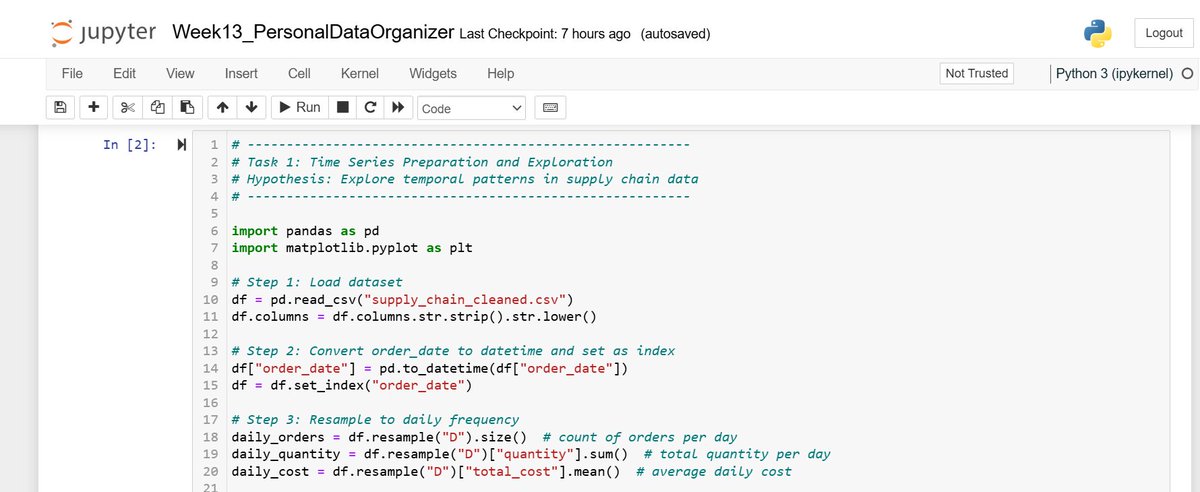Open the cell type Code dropdown

[472, 108]
